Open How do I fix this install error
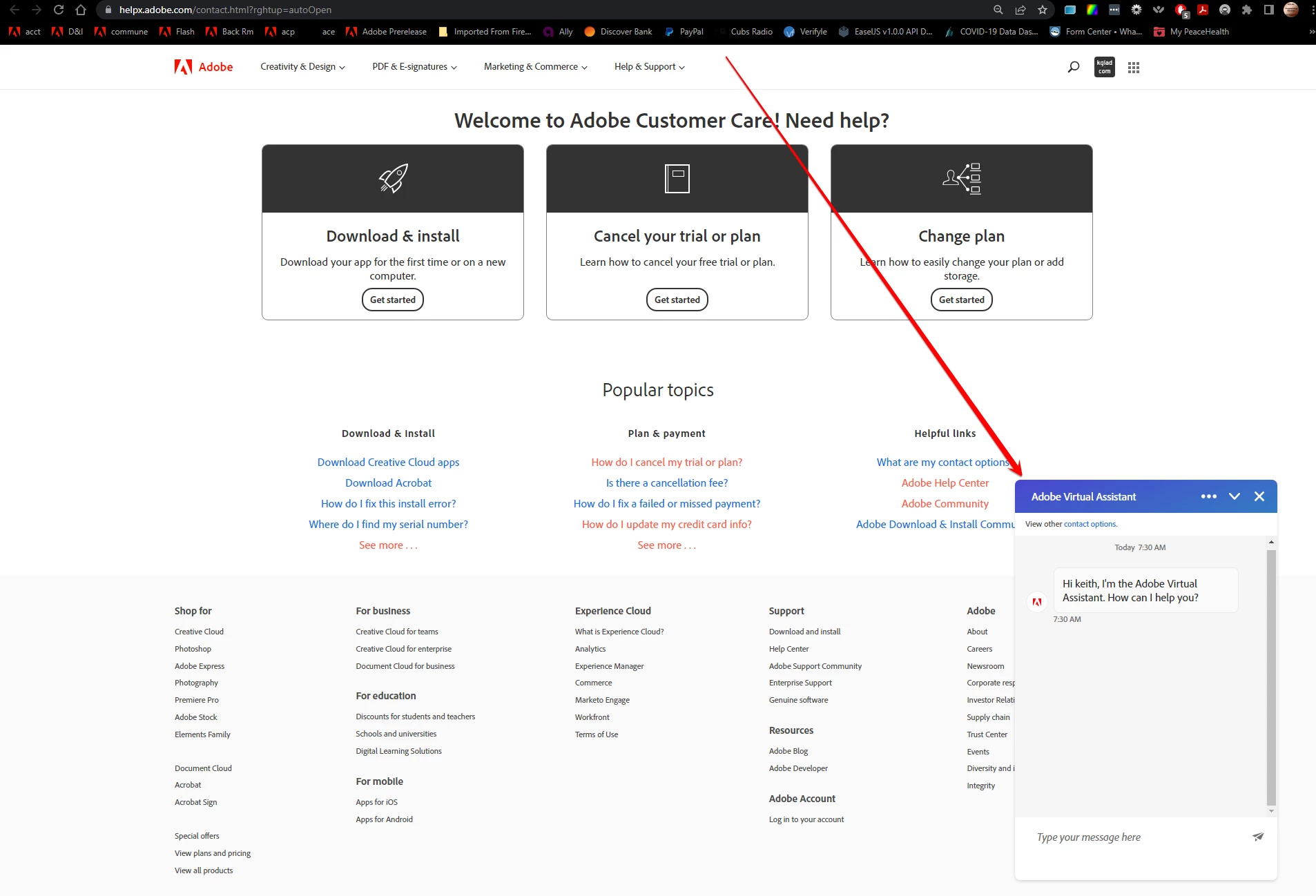 388,504
